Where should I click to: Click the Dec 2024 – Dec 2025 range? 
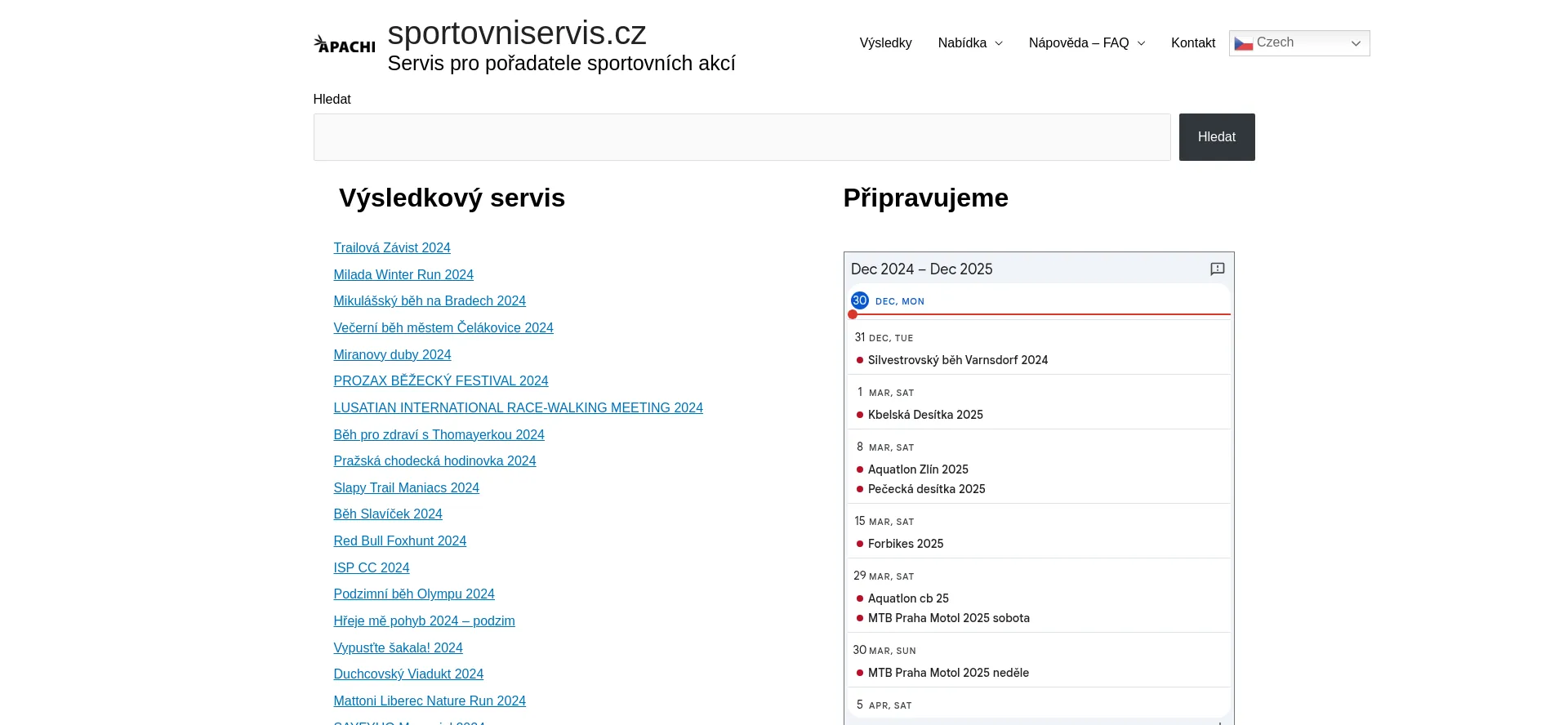(x=921, y=269)
